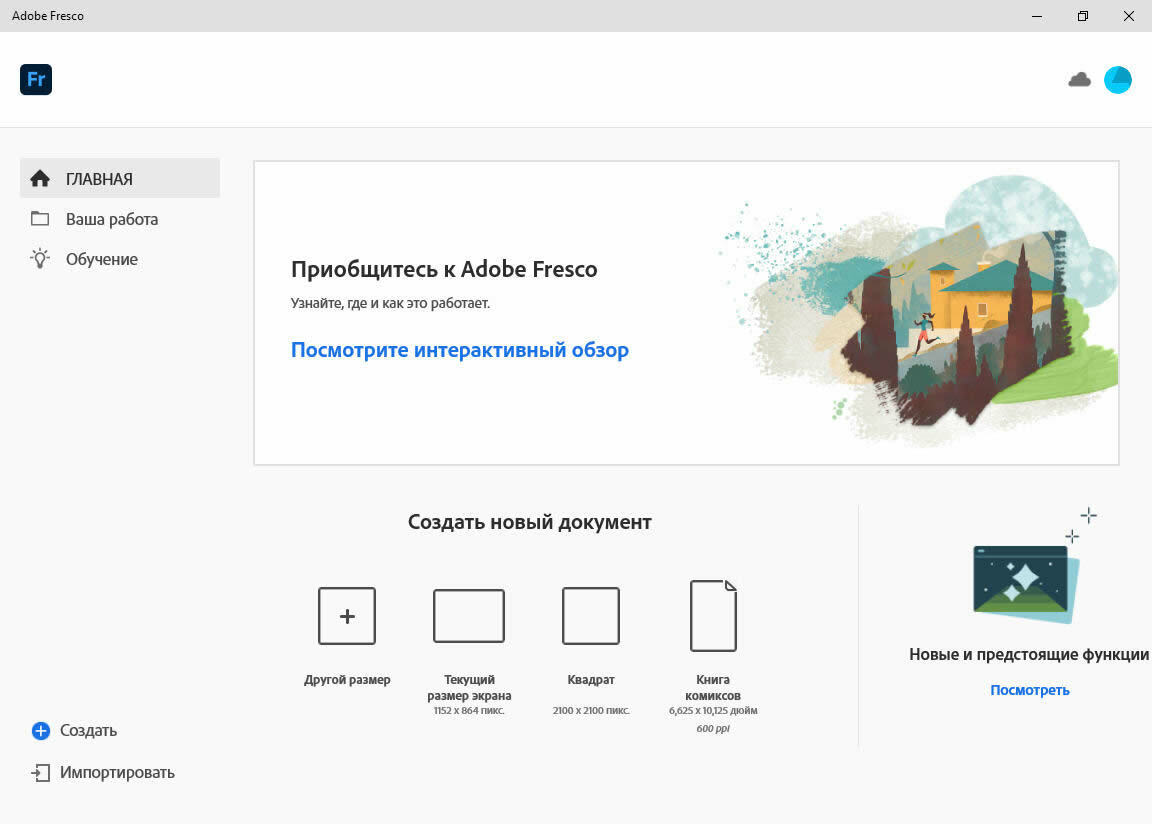Click the Посмотреть link under new features
The height and width of the screenshot is (824, 1152).
point(1029,690)
